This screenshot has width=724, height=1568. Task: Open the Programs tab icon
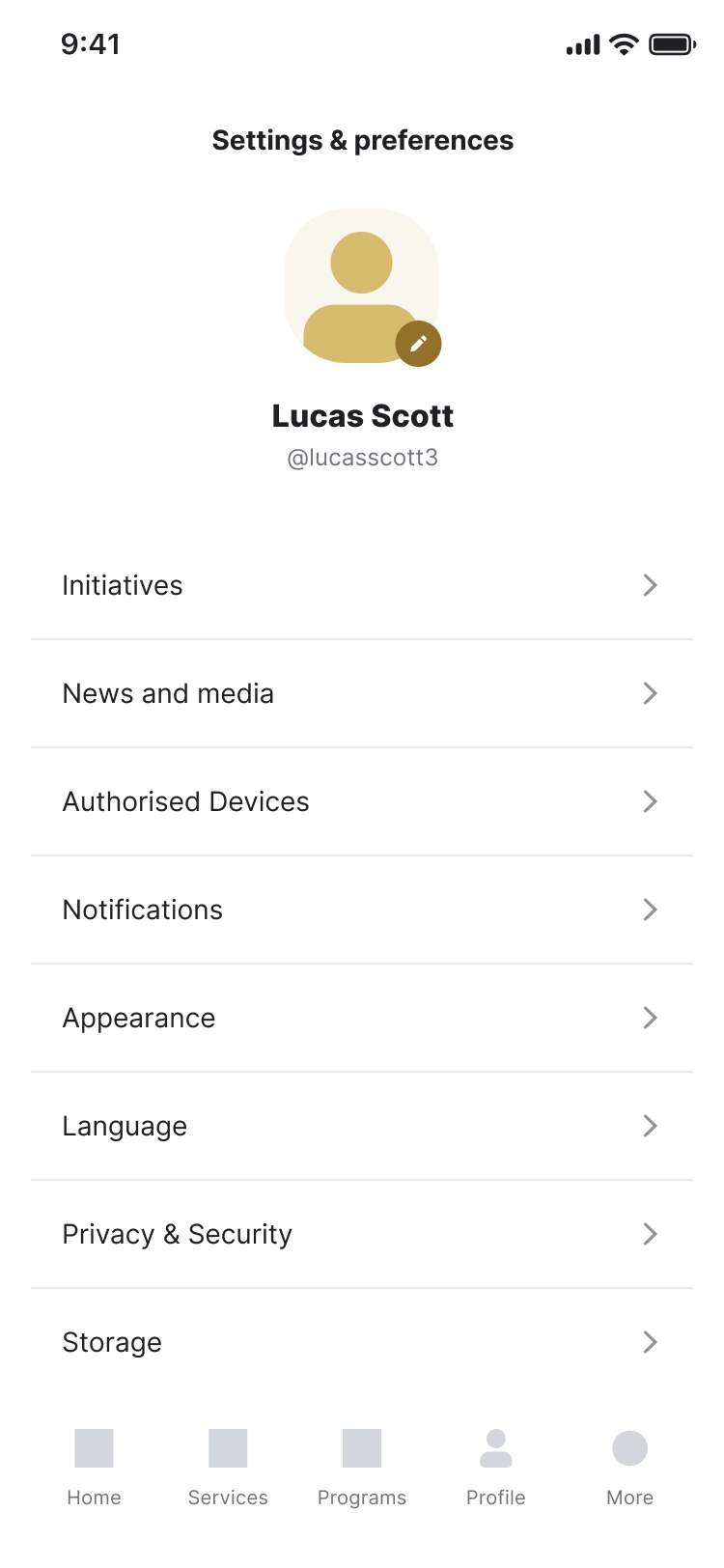[x=362, y=1447]
